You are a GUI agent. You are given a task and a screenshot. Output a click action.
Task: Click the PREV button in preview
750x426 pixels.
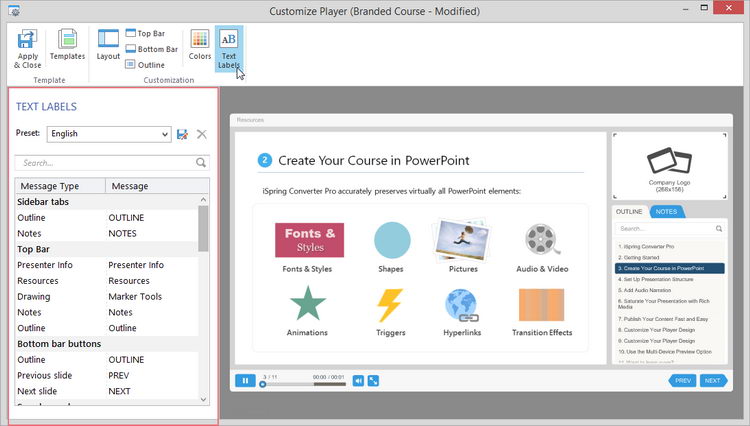point(683,381)
